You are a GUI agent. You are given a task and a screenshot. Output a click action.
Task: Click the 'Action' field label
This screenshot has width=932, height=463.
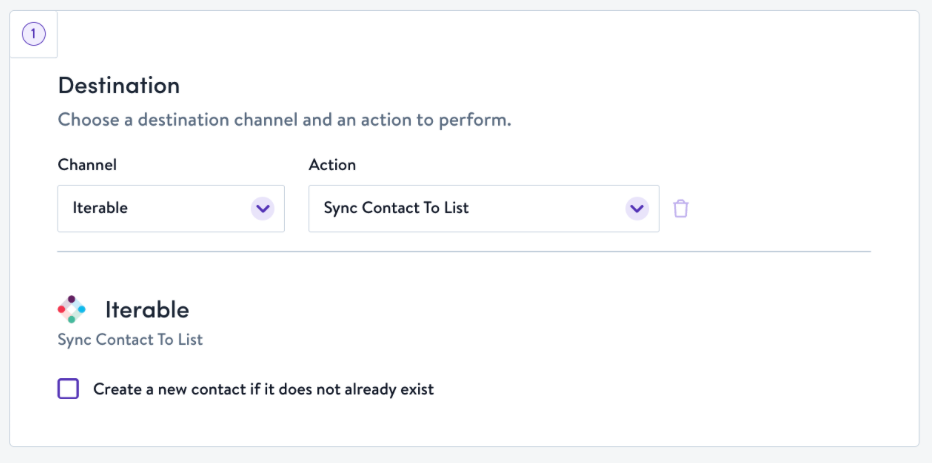point(332,165)
